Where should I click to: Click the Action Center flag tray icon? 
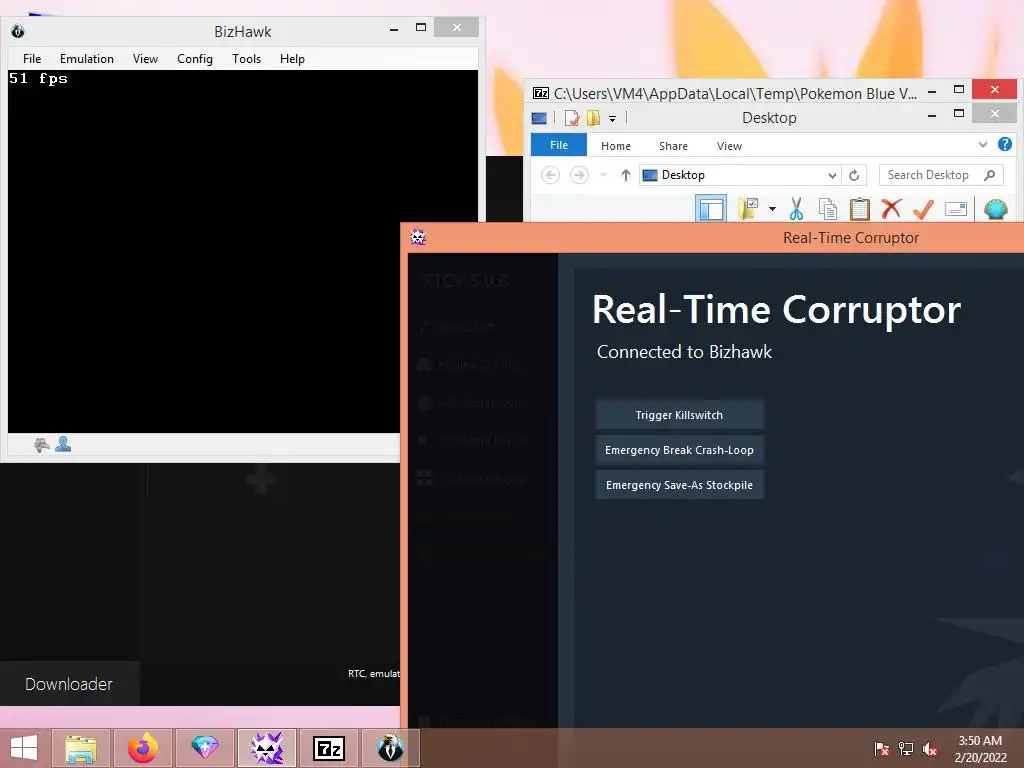pyautogui.click(x=882, y=749)
